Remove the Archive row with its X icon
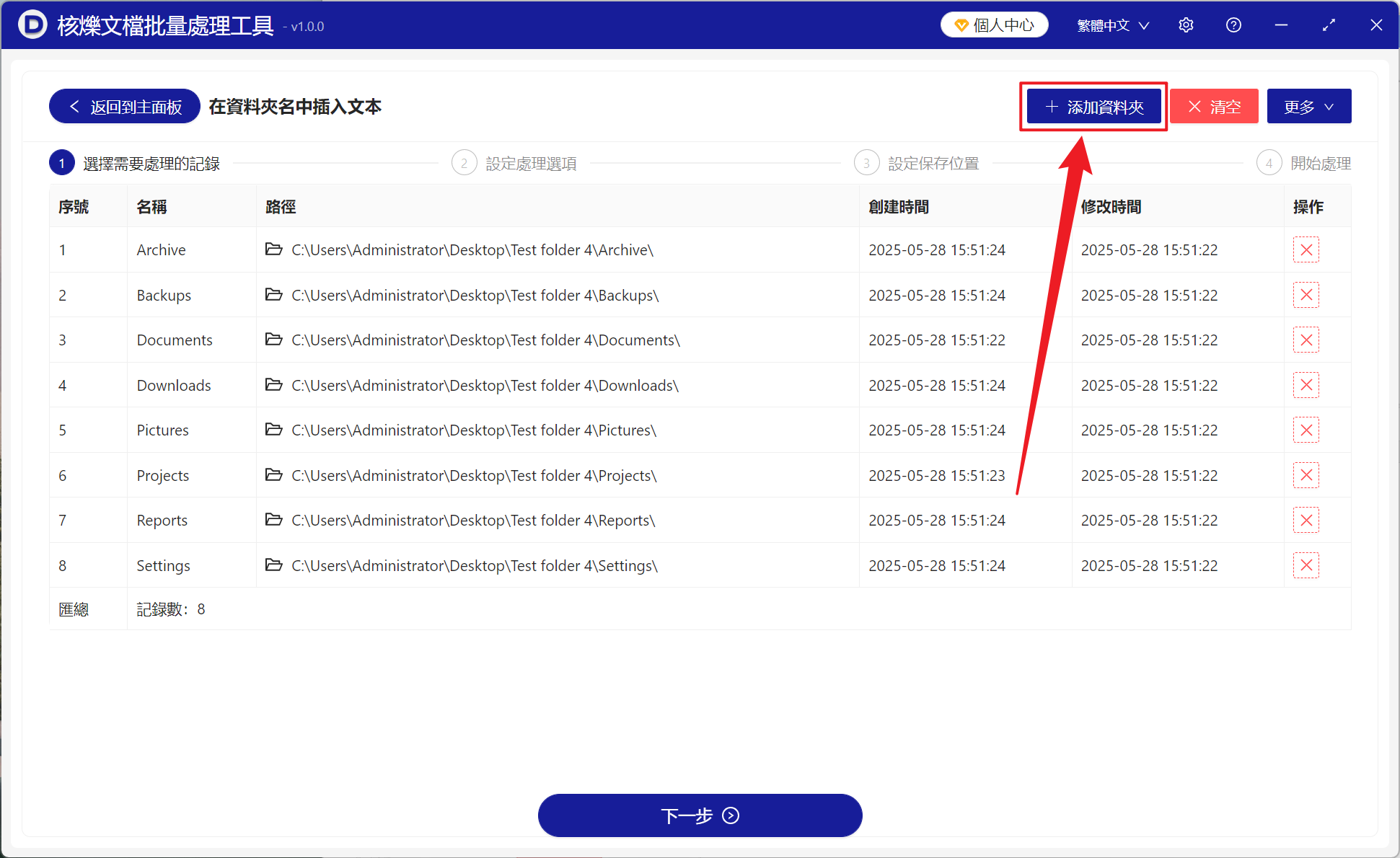The height and width of the screenshot is (858, 1400). [x=1306, y=250]
